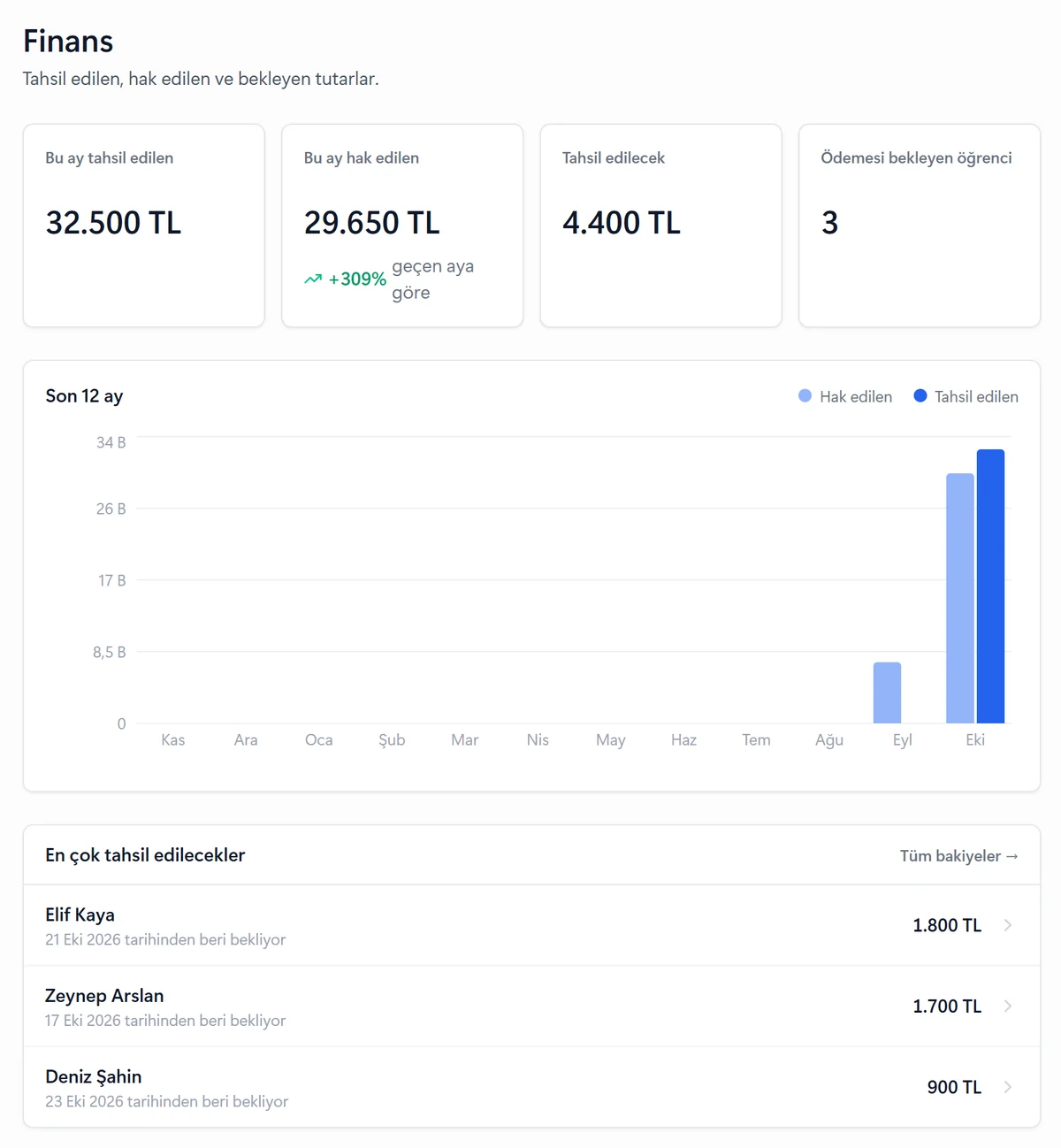Click the Hak edilen legend label
This screenshot has width=1061, height=1148.
click(x=856, y=397)
